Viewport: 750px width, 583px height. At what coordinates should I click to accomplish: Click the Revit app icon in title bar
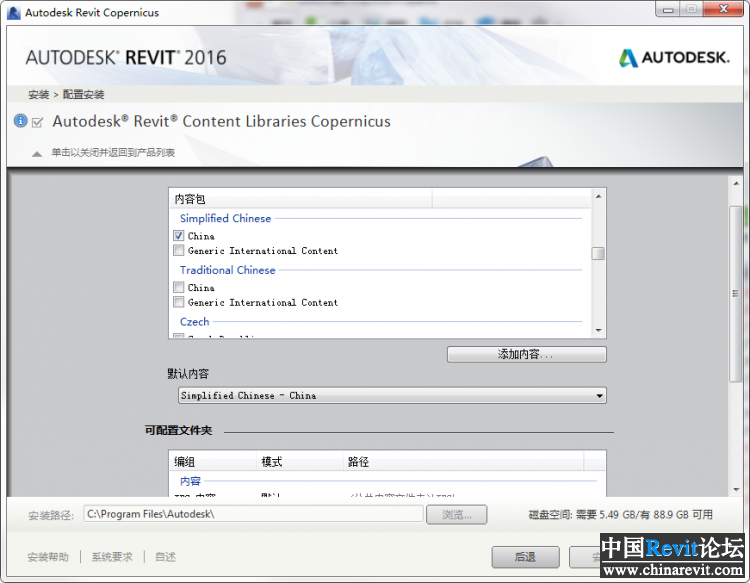click(x=13, y=13)
